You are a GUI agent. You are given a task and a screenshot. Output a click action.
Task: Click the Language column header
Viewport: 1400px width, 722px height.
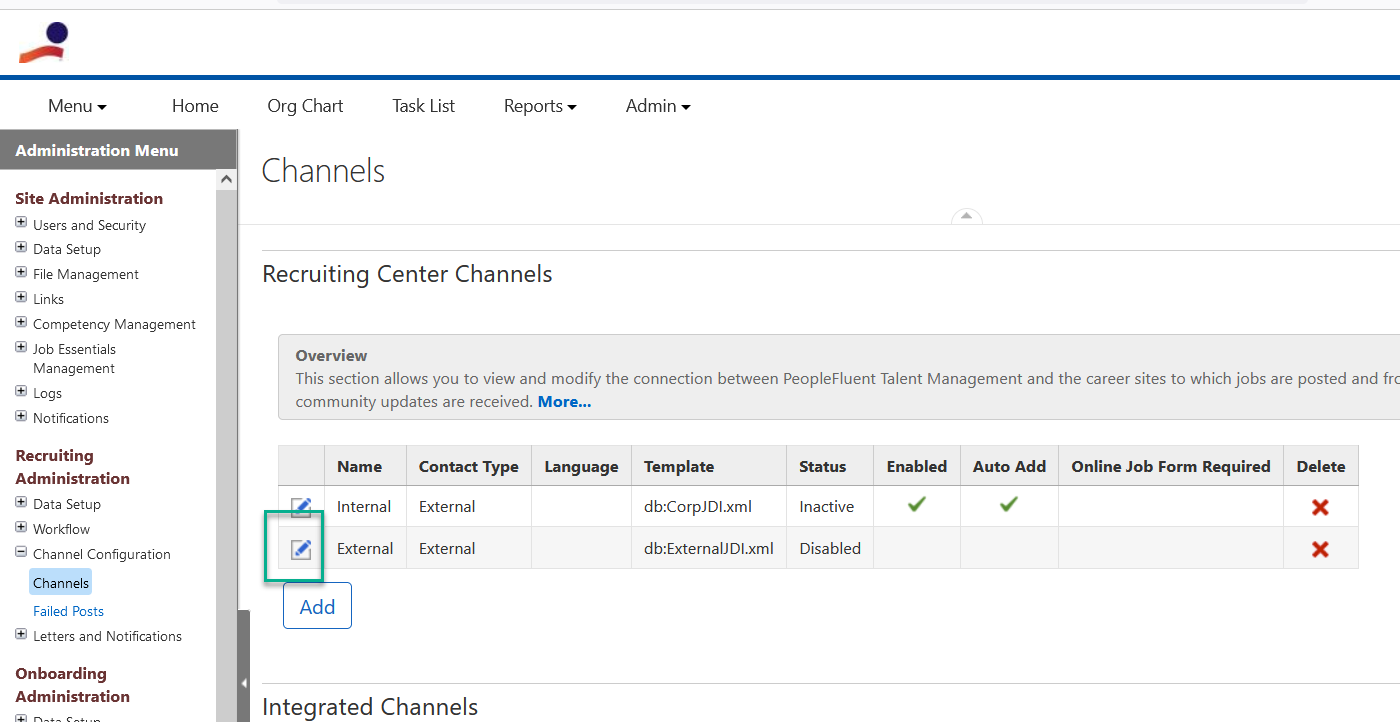click(581, 466)
